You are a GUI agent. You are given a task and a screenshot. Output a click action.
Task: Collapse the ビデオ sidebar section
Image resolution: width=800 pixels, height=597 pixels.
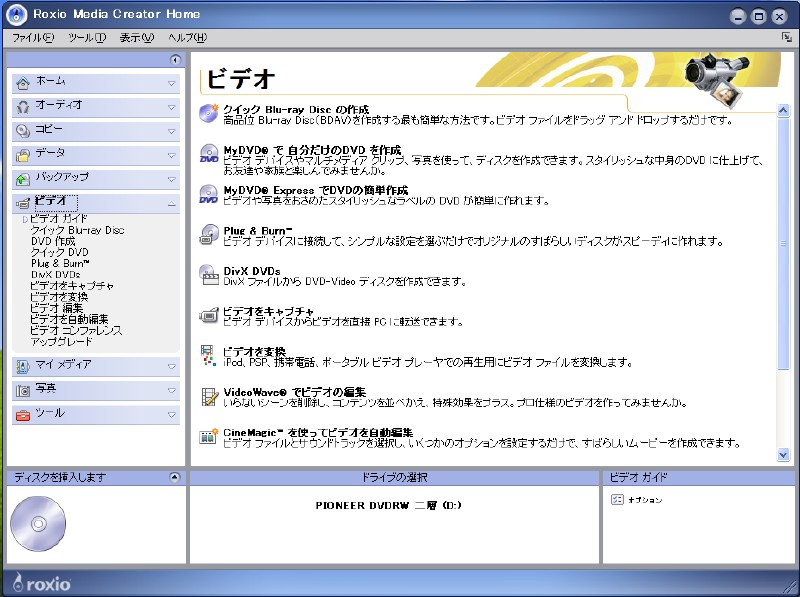click(171, 202)
